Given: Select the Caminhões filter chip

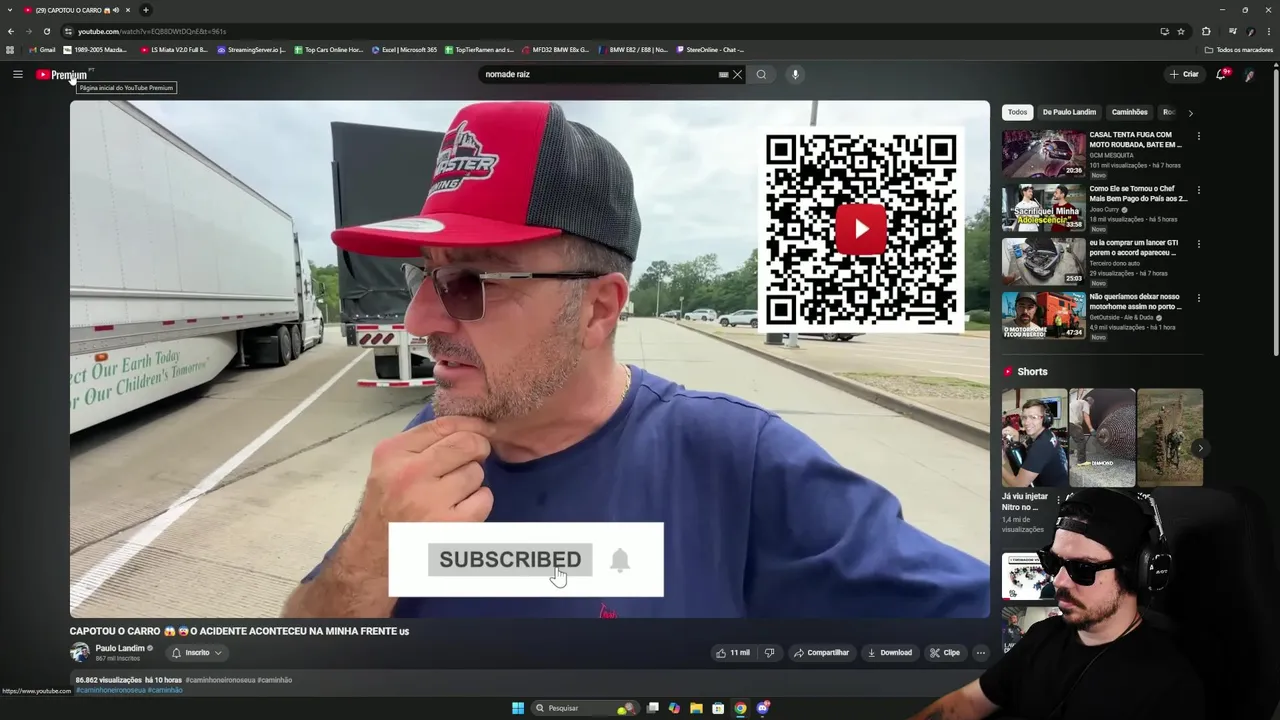Looking at the screenshot, I should [x=1130, y=112].
